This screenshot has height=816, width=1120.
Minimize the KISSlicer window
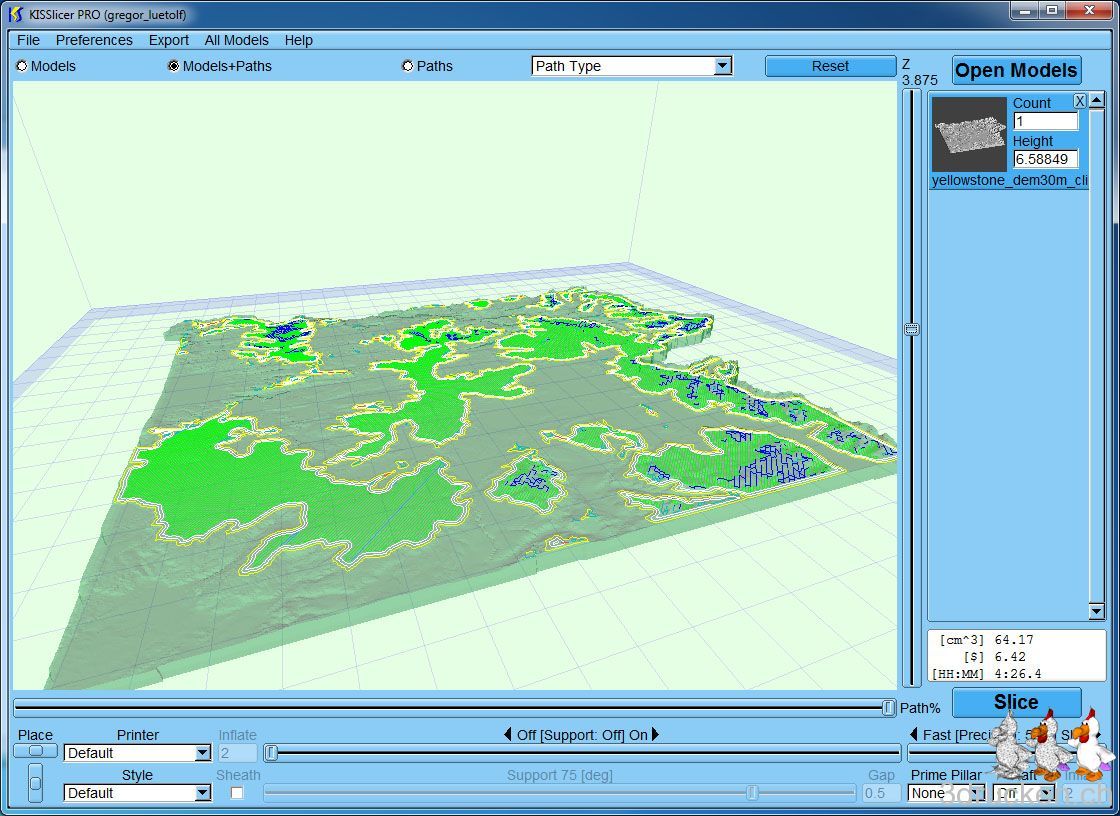pos(1025,10)
